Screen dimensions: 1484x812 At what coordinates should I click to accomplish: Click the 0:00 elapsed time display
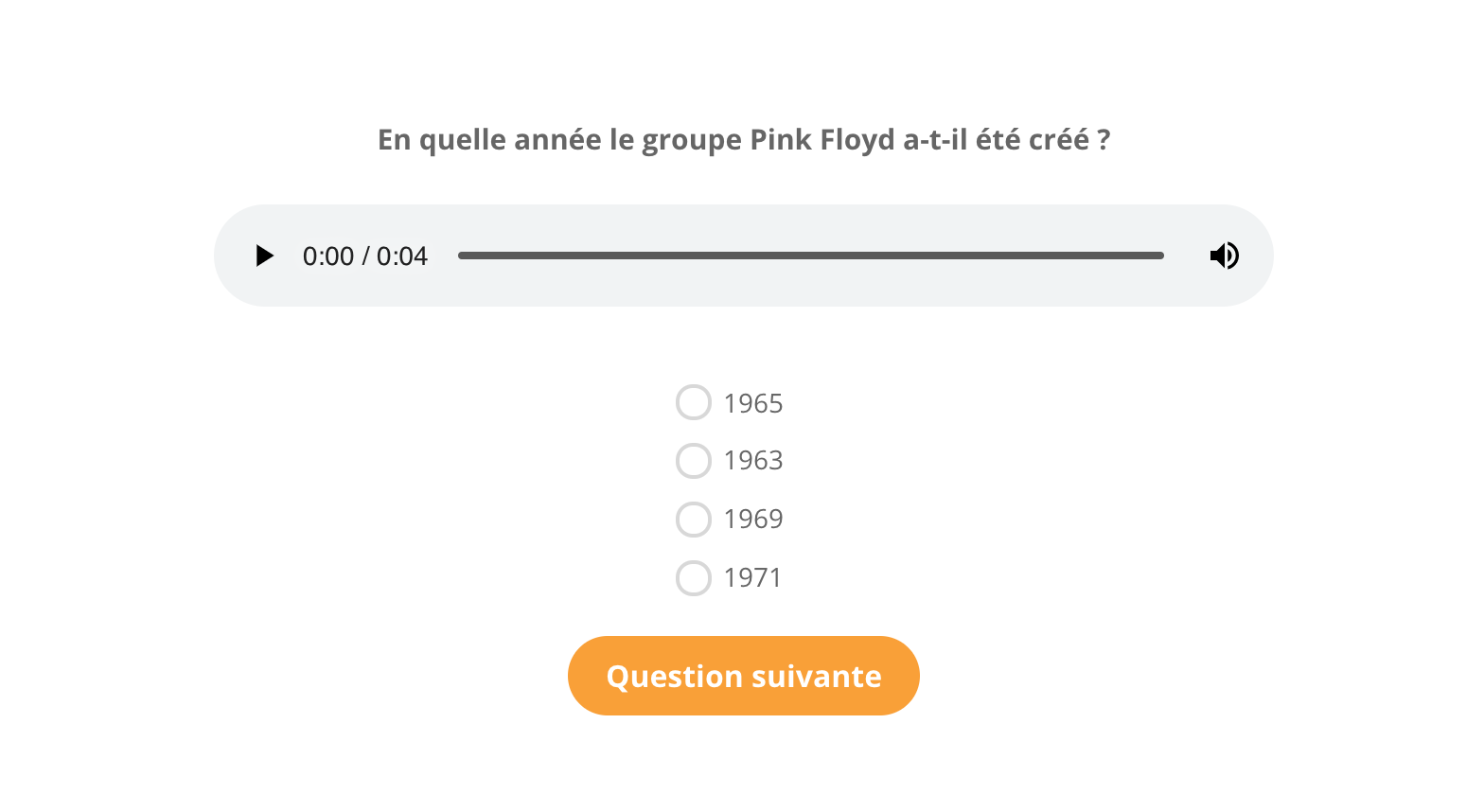[x=328, y=256]
